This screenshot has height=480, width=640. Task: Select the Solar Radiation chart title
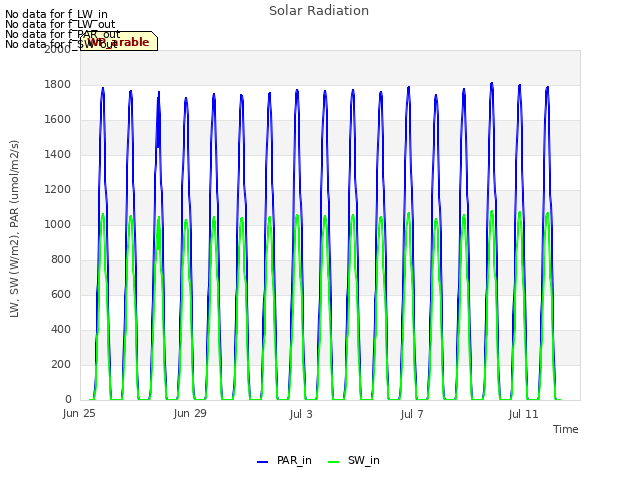click(319, 11)
